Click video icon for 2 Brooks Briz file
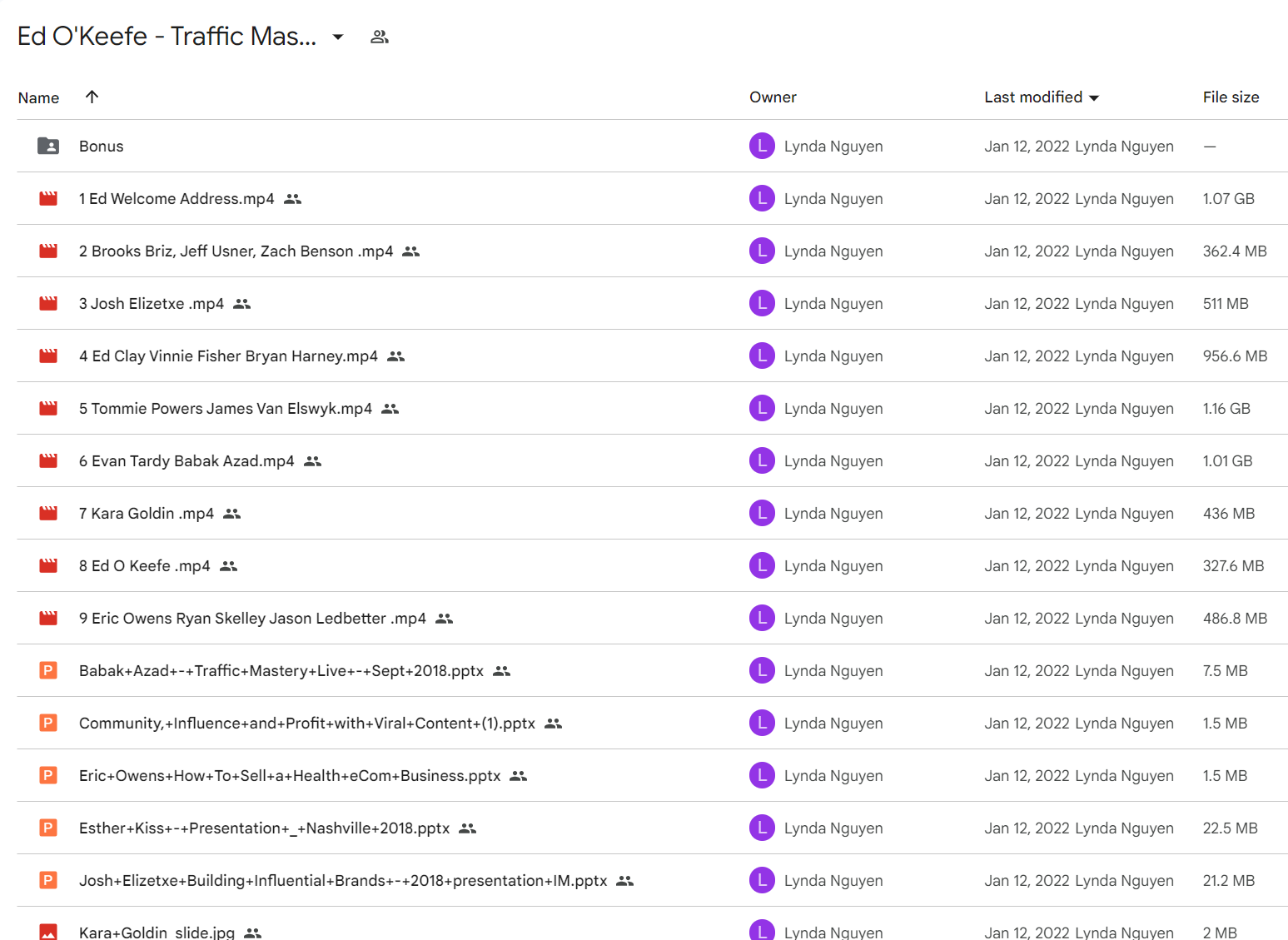 48,251
